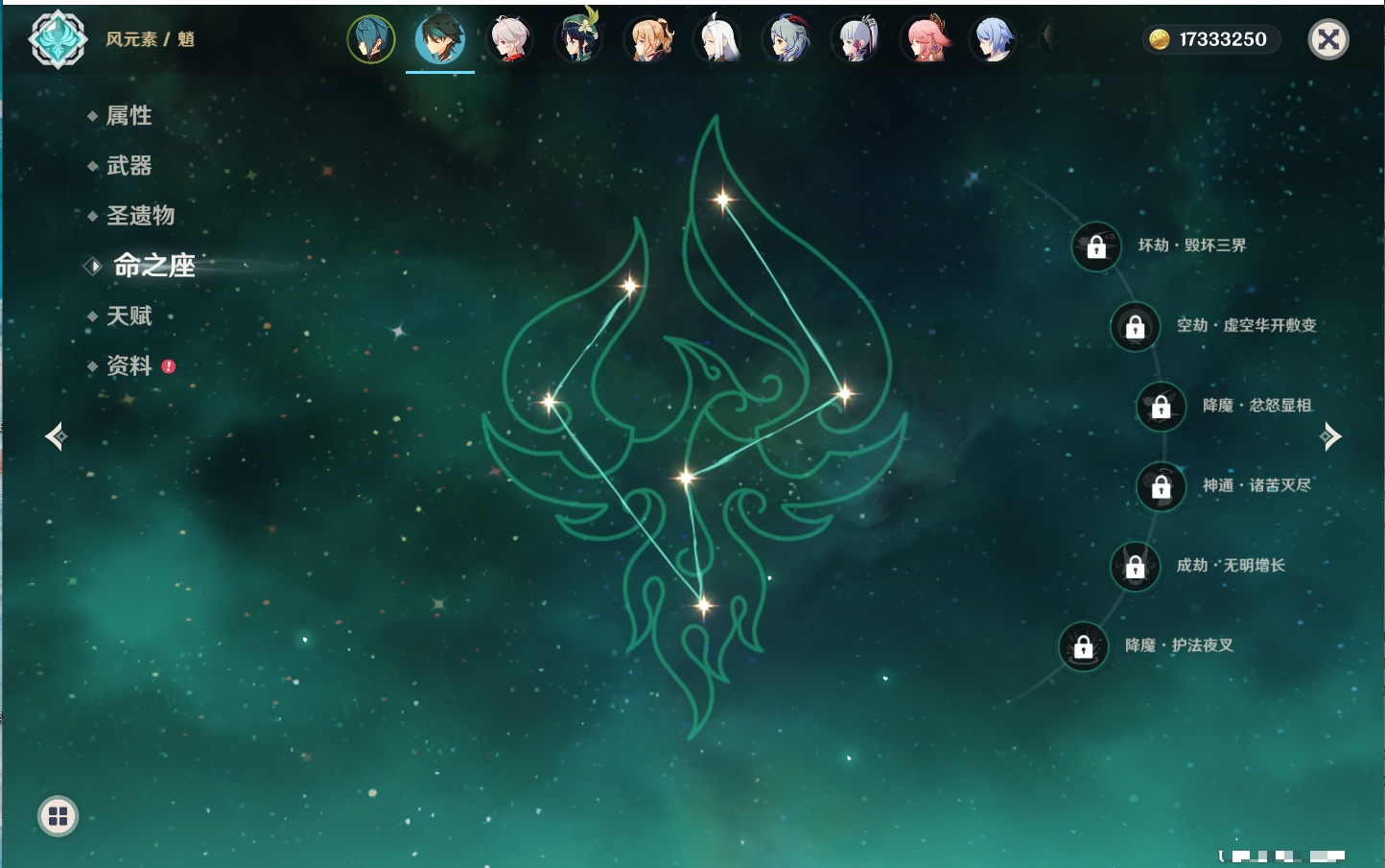Click the Anemo element emblem beside 风元素
1385x868 pixels.
point(58,39)
